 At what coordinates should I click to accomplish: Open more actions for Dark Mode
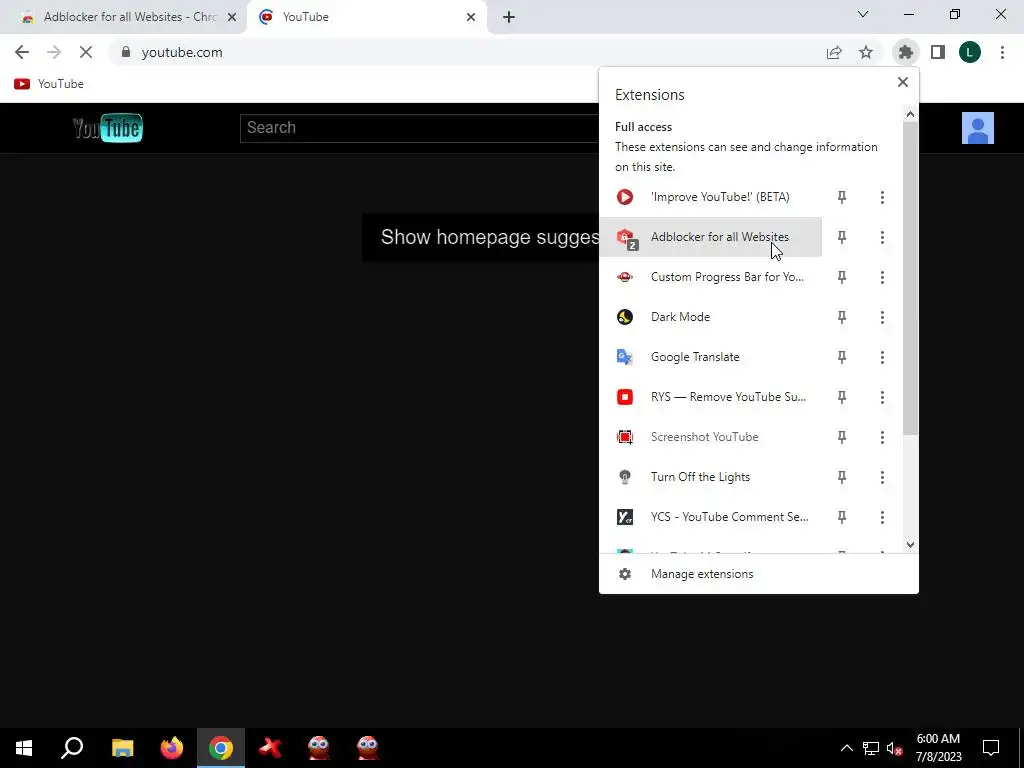pos(882,317)
